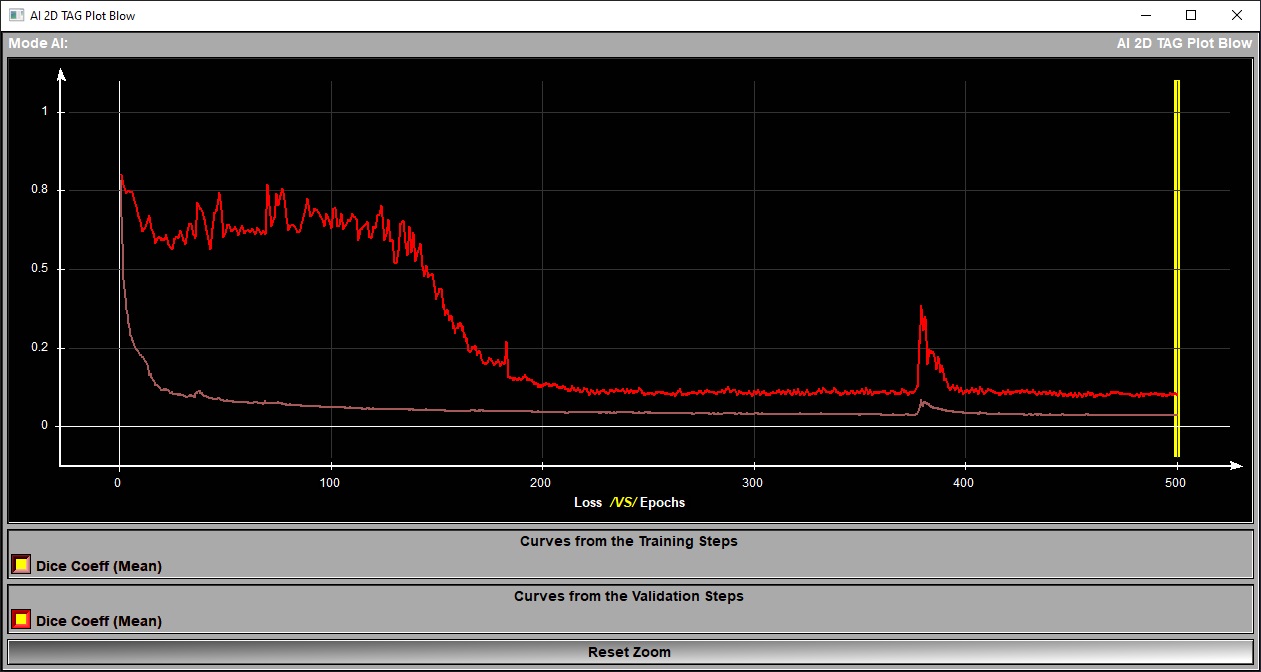
Task: Minimize the AI 2D TAG Plot Blow window
Action: click(1145, 16)
